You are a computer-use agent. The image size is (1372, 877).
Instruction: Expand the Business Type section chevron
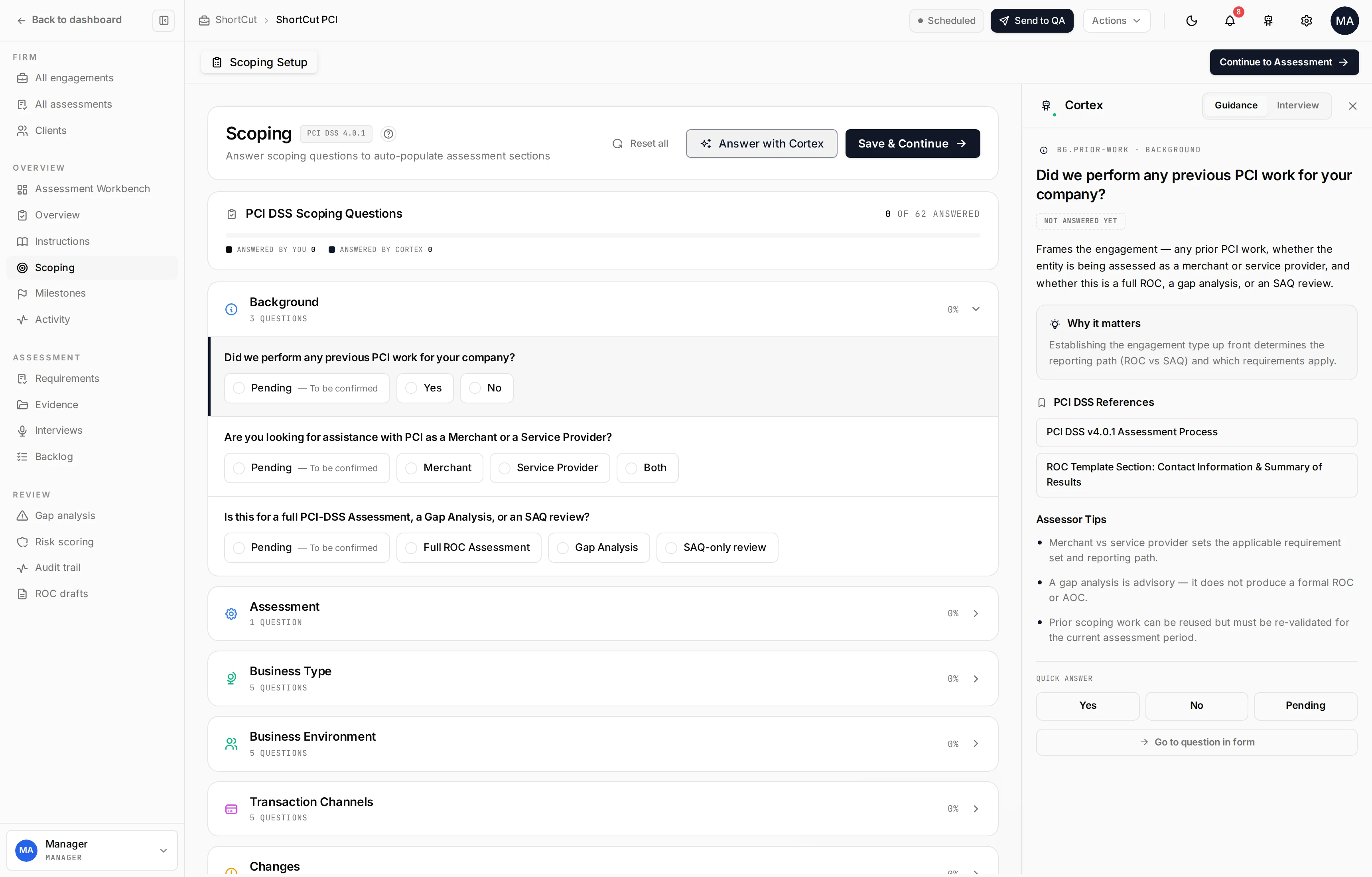[x=976, y=679]
